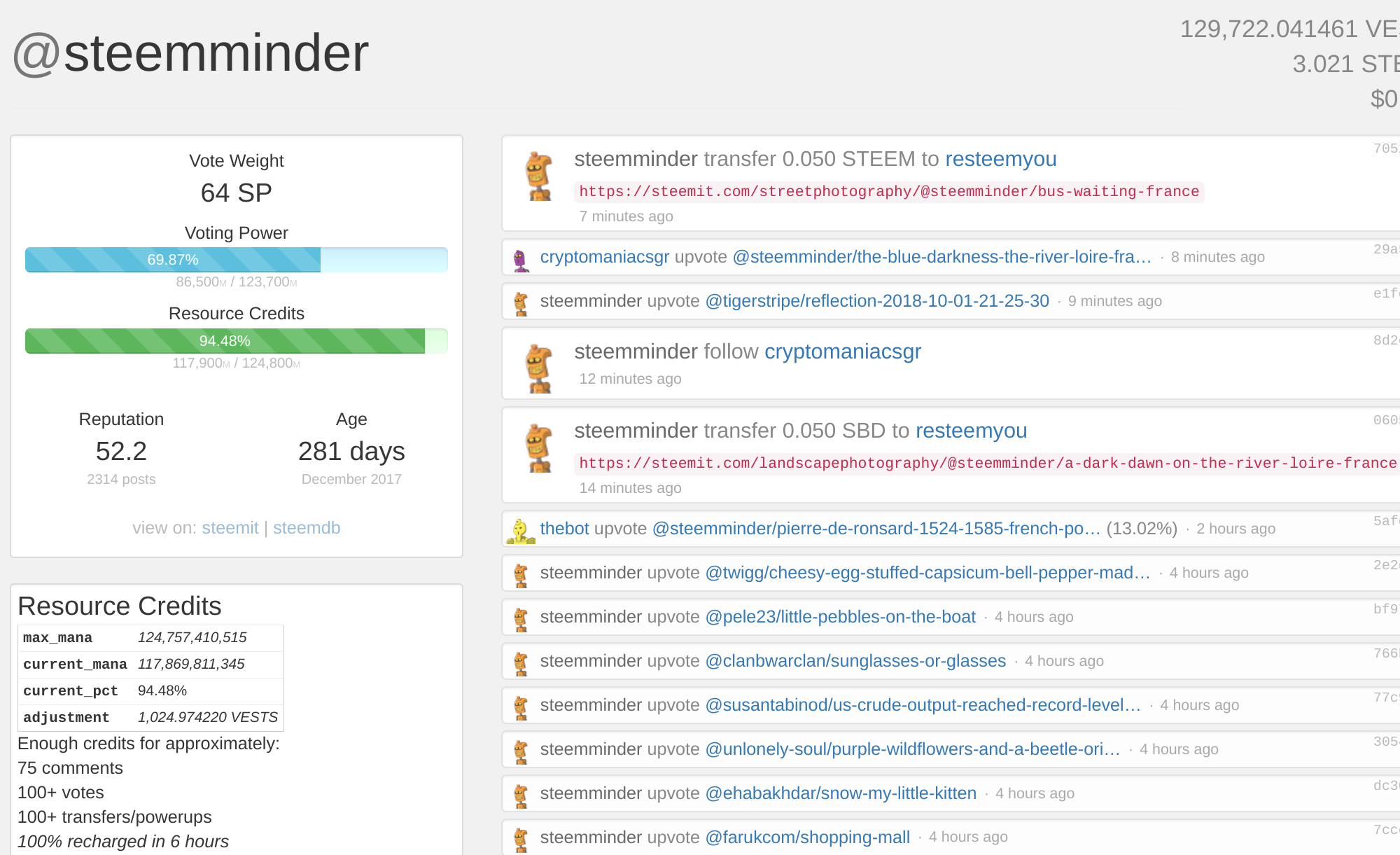Click the Voting Power 69.87% bar
Viewport: 1400px width, 855px height.
237,260
